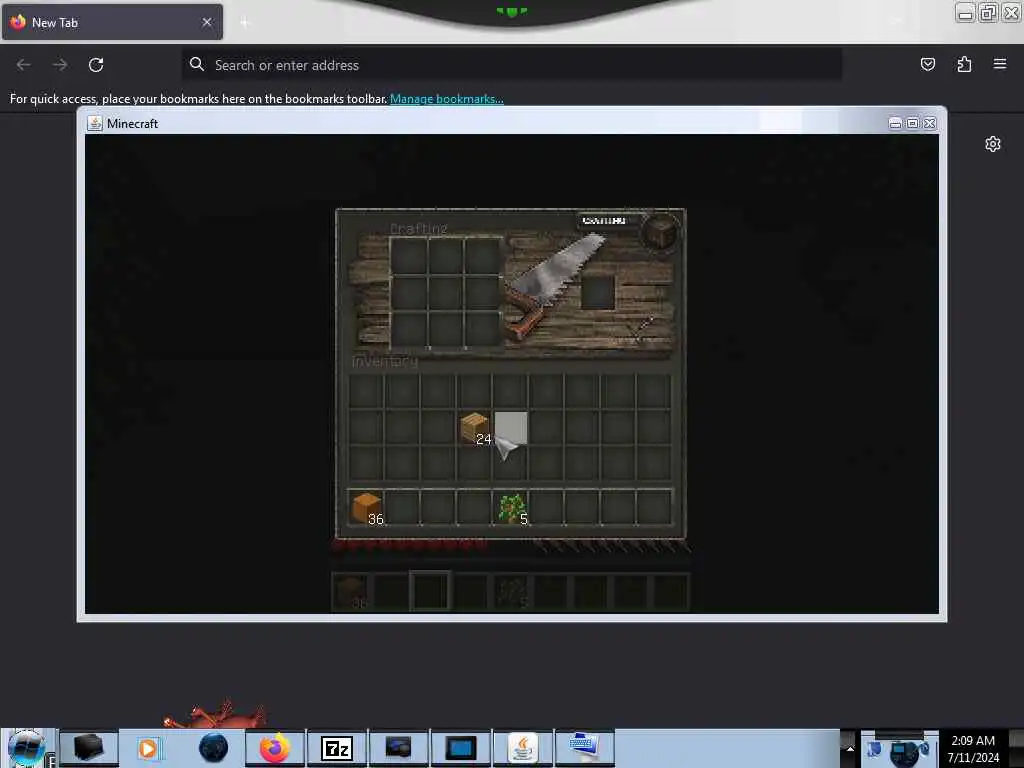Show hidden system tray icons arrow

(x=850, y=748)
